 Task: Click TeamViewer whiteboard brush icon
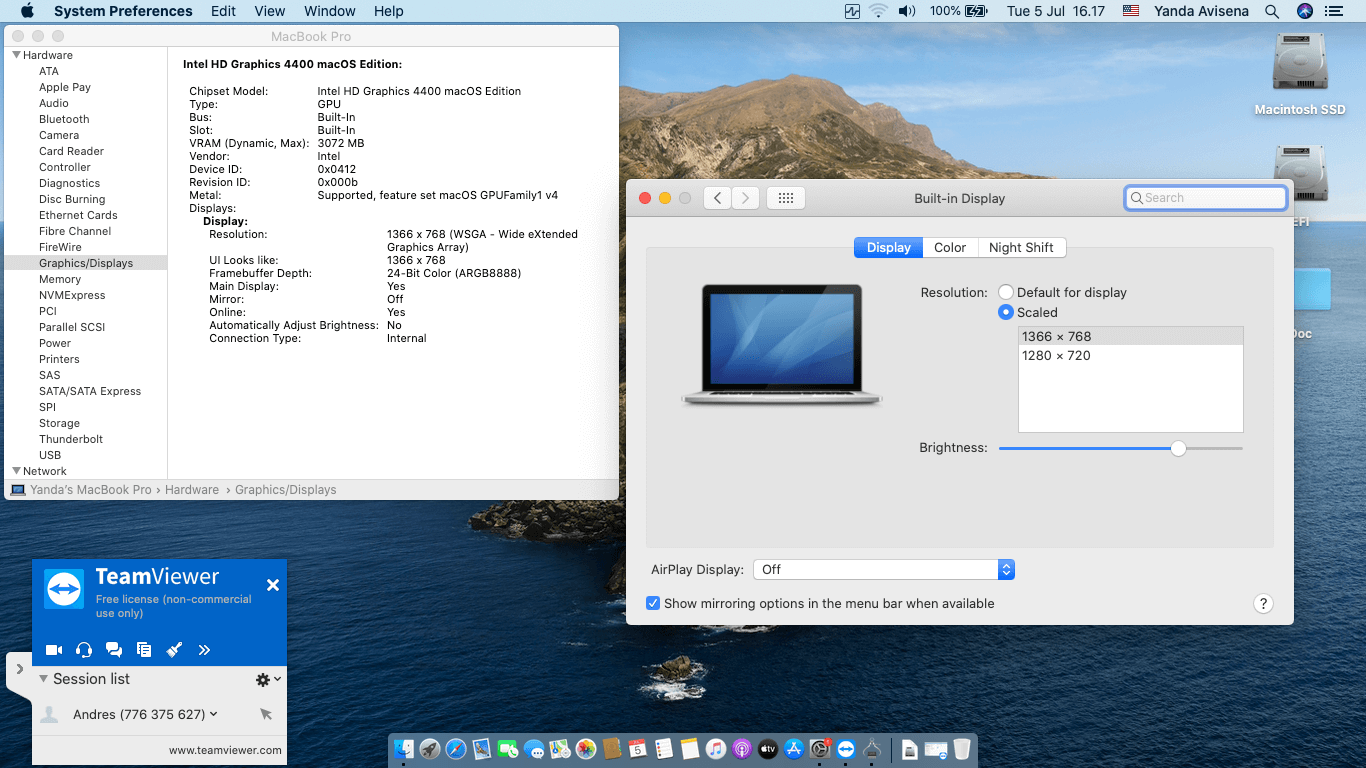pyautogui.click(x=174, y=650)
